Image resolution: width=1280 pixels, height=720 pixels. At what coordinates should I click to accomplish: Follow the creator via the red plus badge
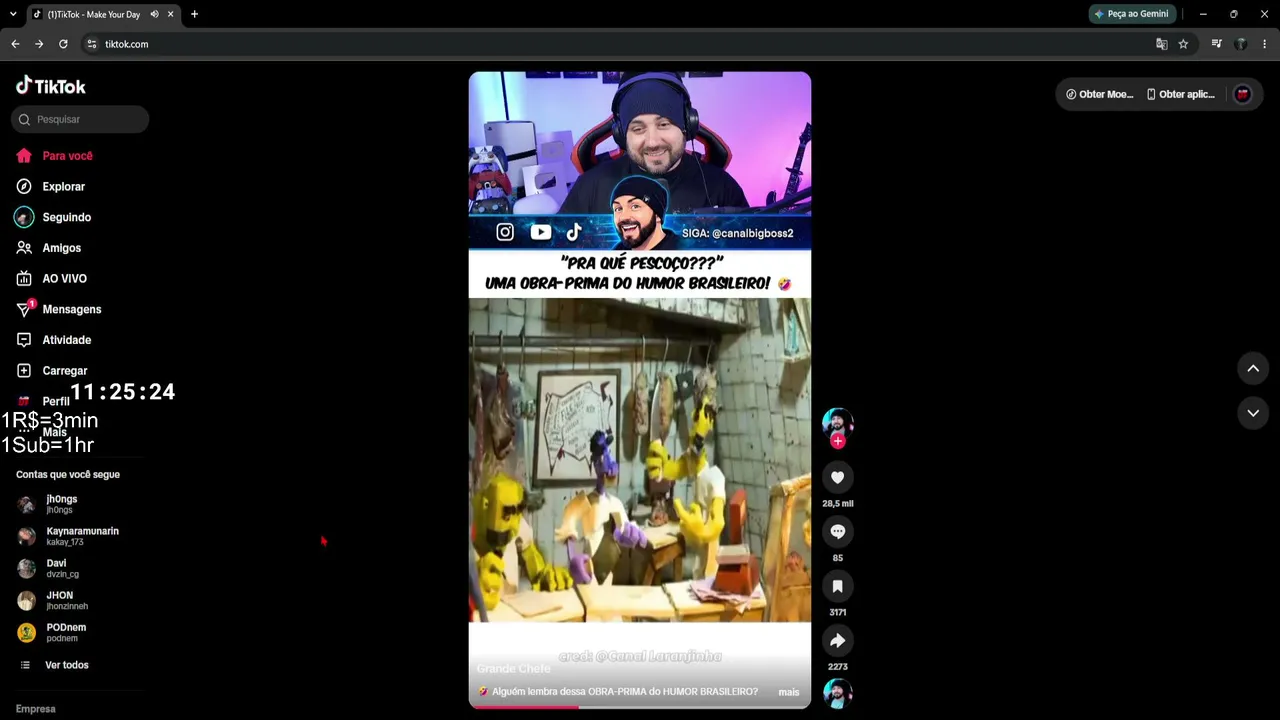click(x=838, y=441)
